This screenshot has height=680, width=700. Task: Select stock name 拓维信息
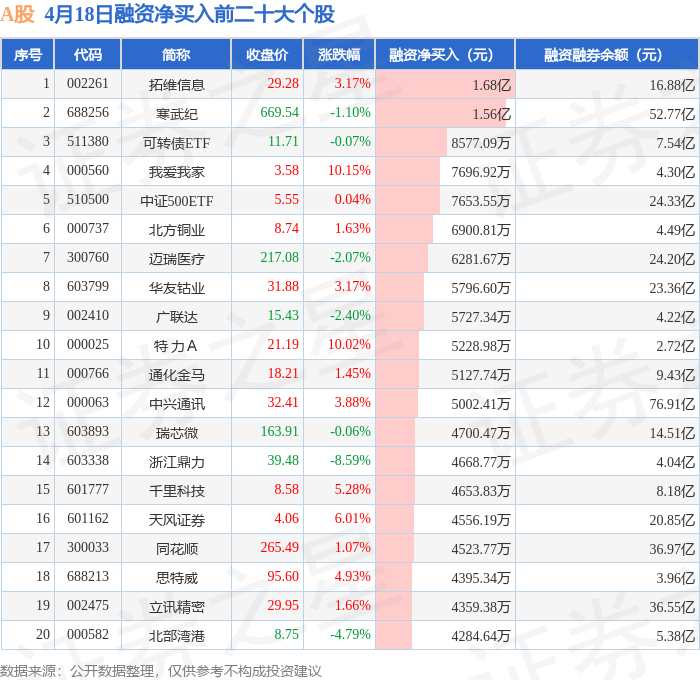pos(177,84)
